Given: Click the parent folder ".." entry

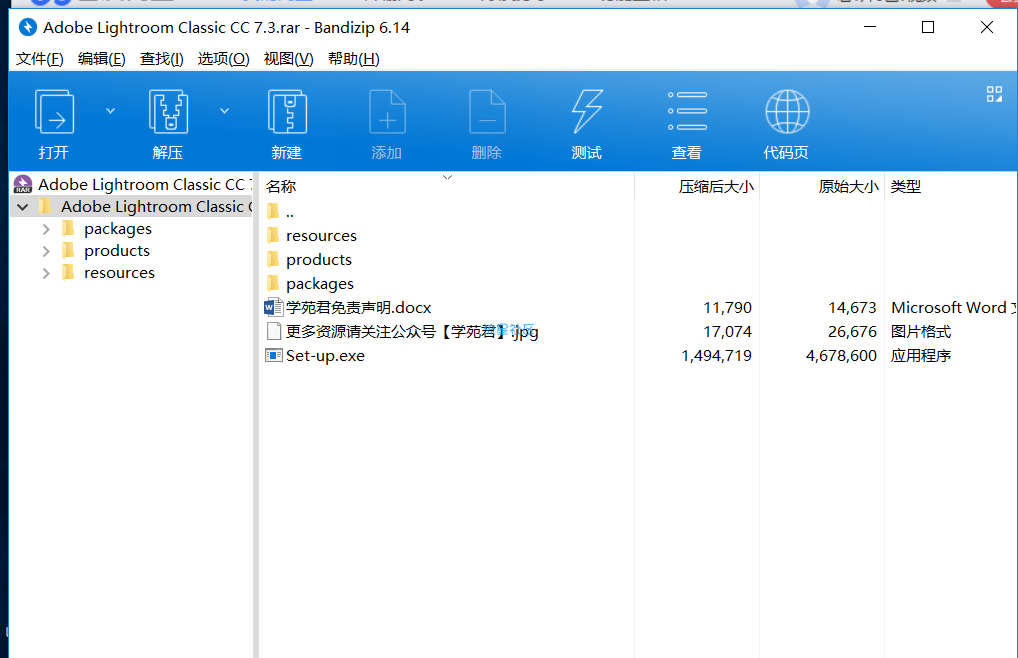Looking at the screenshot, I should pos(289,212).
